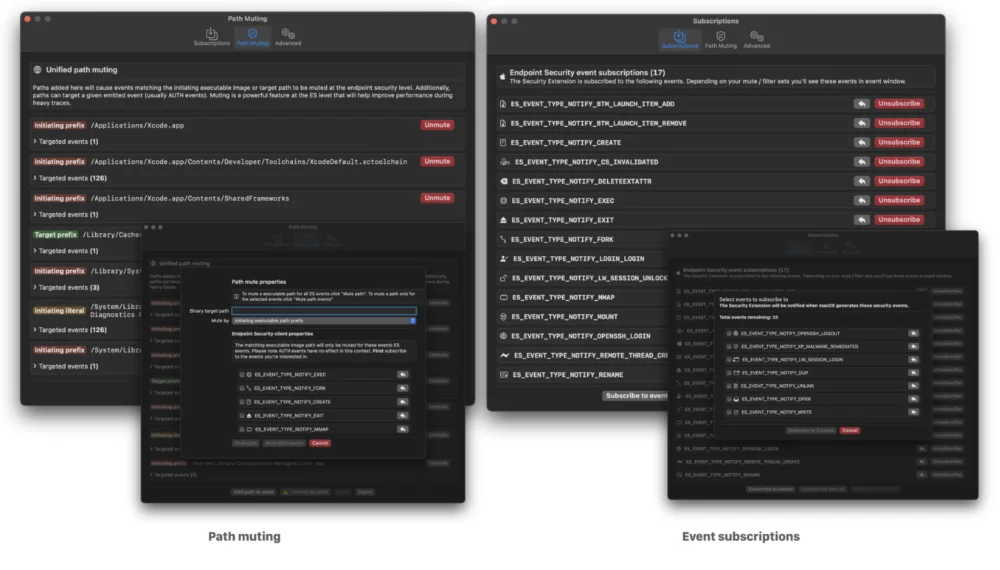Click the ES_EVENT_TYPE_NOTIFY_MMAP row icon in Subscriptions

tap(503, 298)
